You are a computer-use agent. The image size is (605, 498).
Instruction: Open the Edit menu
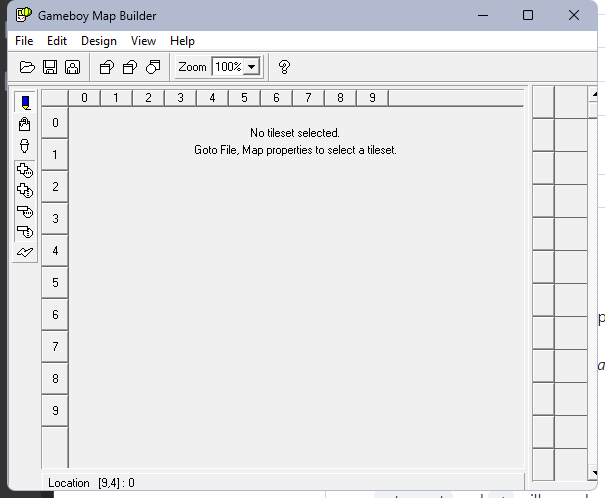coord(57,41)
